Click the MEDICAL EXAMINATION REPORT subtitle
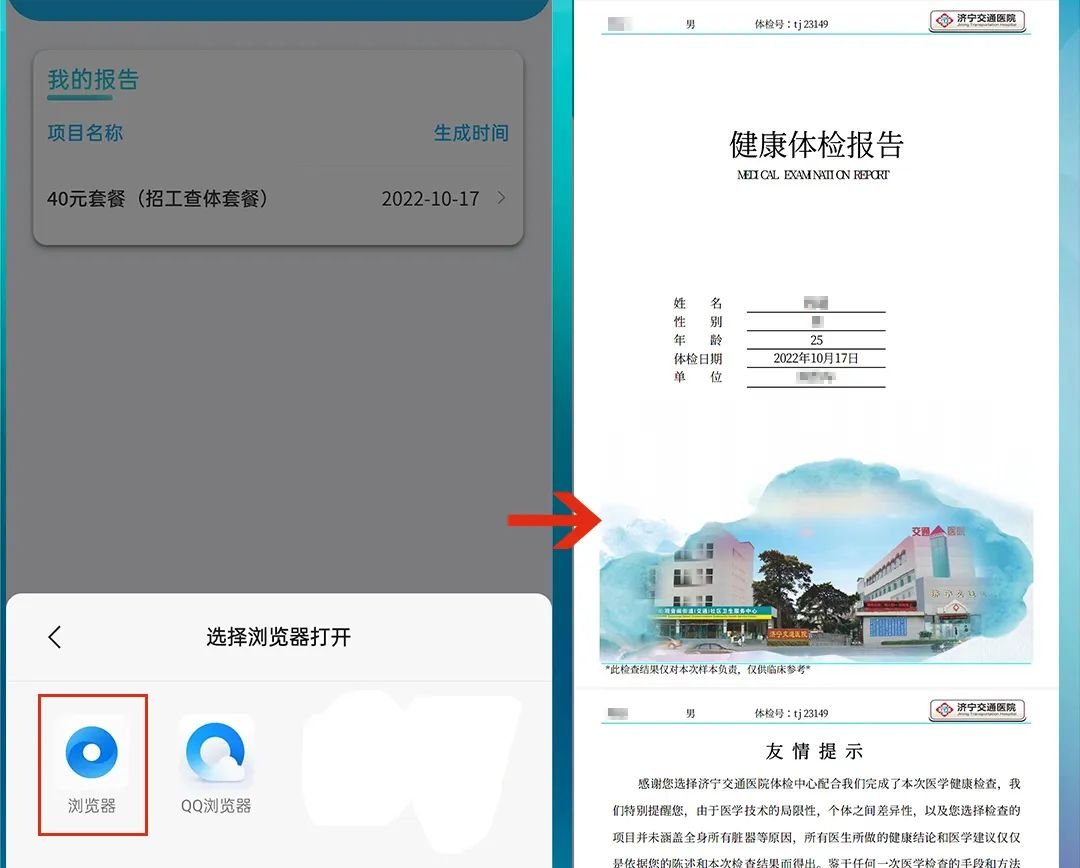The image size is (1080, 868). (x=813, y=175)
